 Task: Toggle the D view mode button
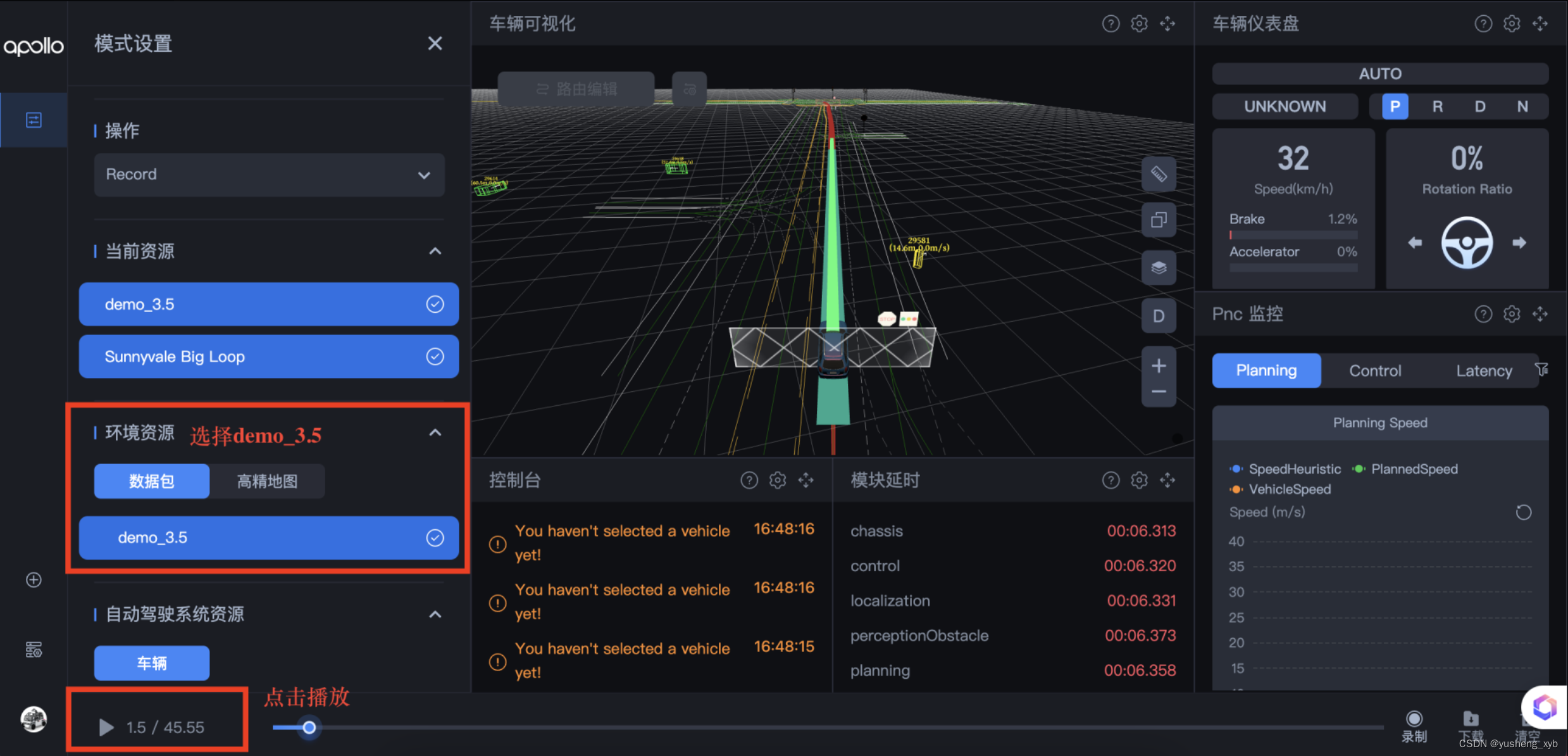pos(1158,316)
